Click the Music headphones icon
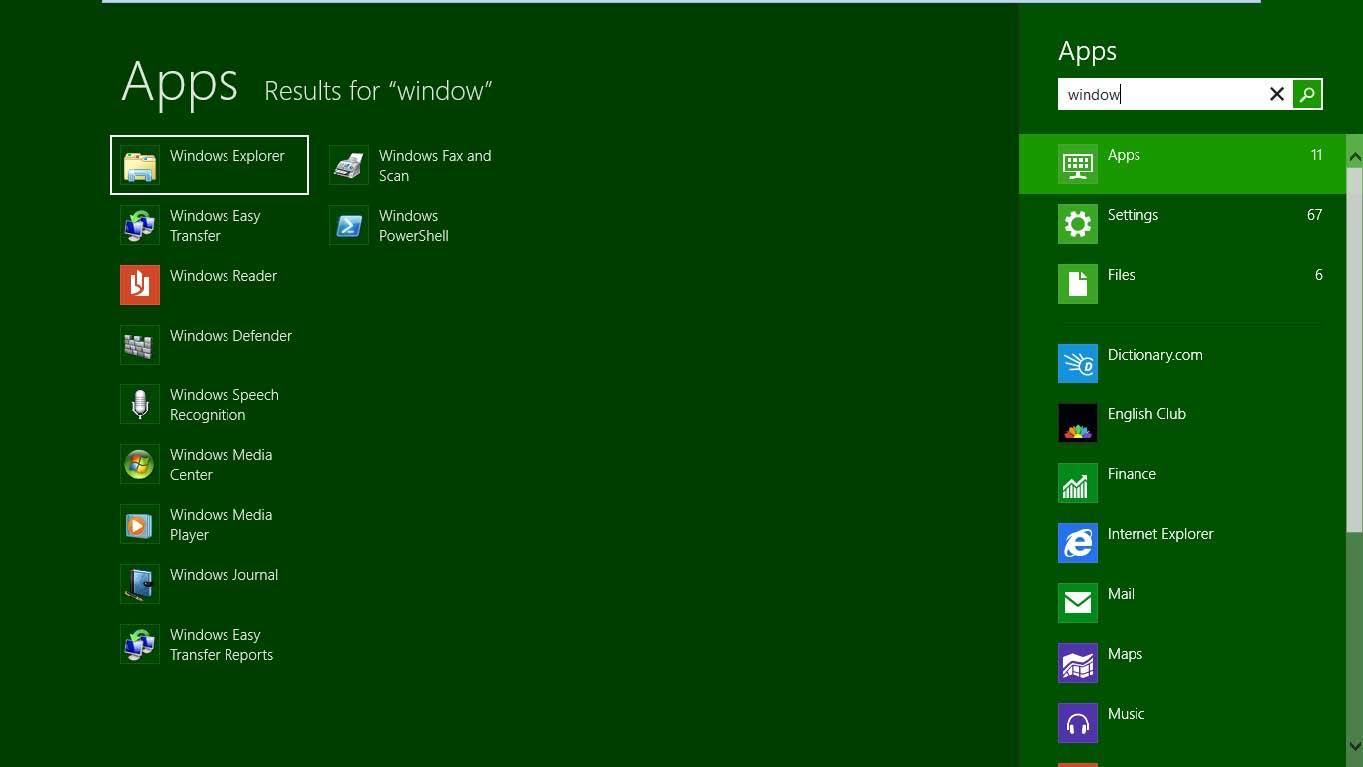 click(x=1078, y=723)
